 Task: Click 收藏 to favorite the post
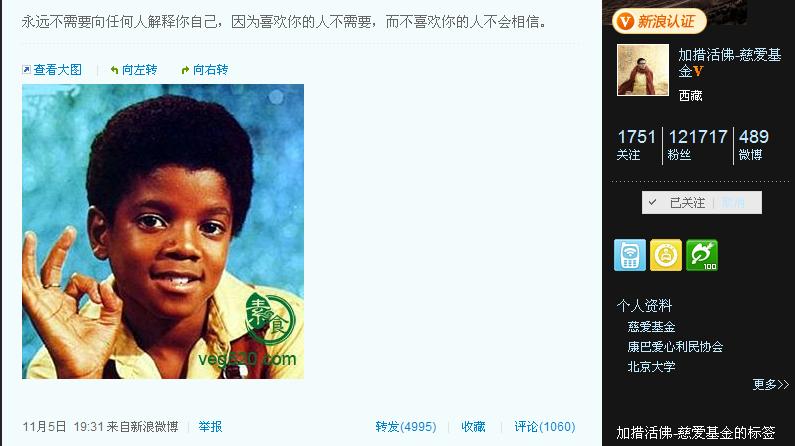point(473,427)
